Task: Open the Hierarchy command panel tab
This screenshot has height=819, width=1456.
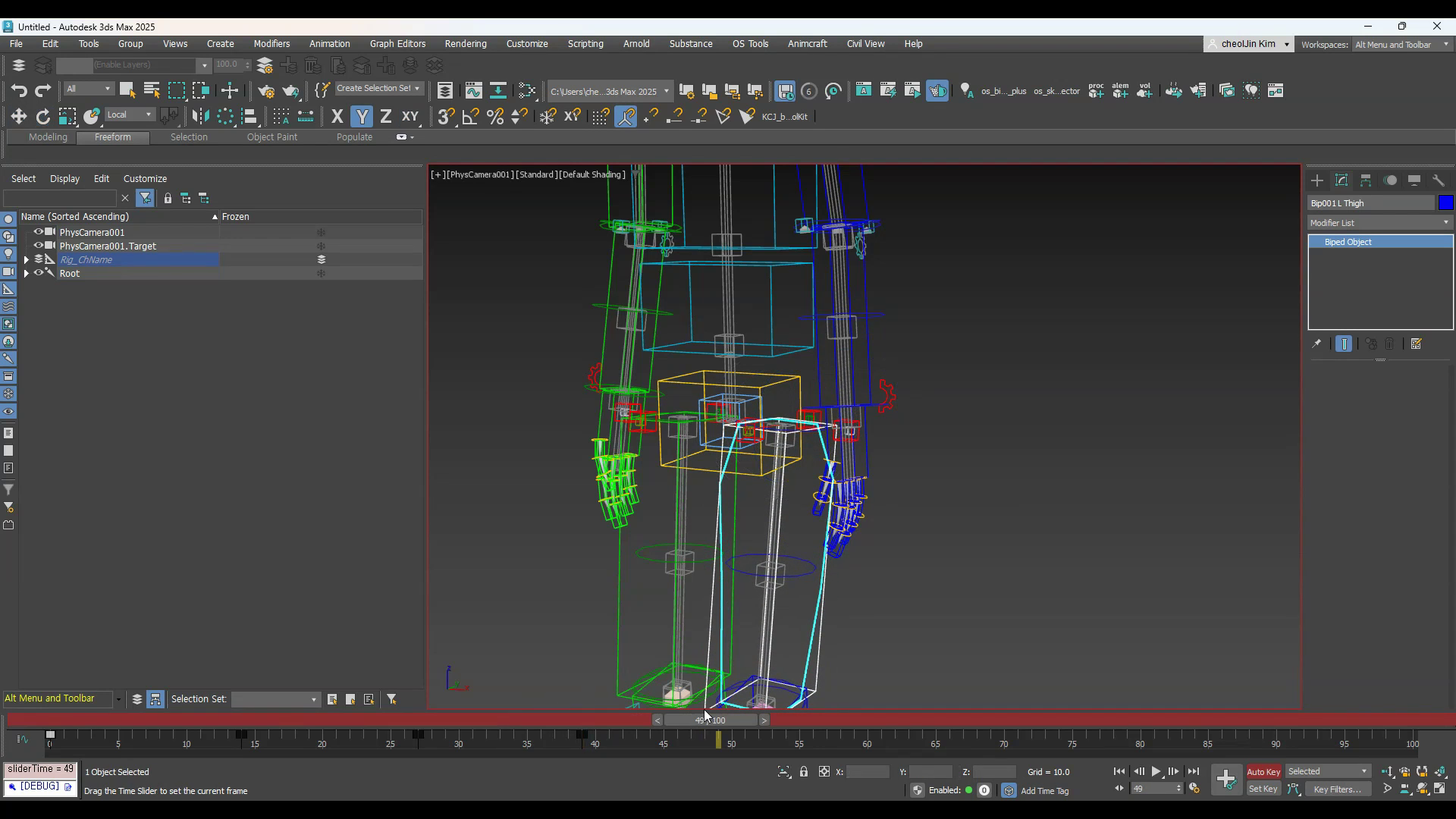Action: click(1366, 180)
